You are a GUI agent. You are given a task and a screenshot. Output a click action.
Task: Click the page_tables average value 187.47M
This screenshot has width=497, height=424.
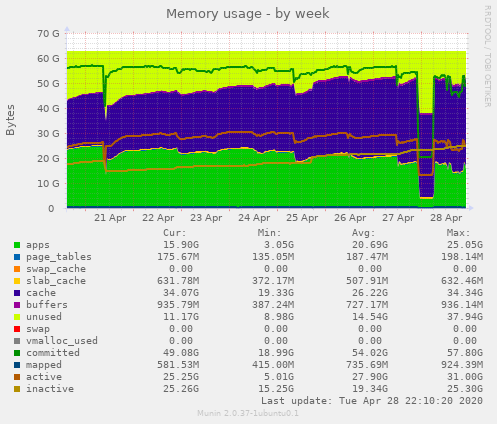click(367, 257)
